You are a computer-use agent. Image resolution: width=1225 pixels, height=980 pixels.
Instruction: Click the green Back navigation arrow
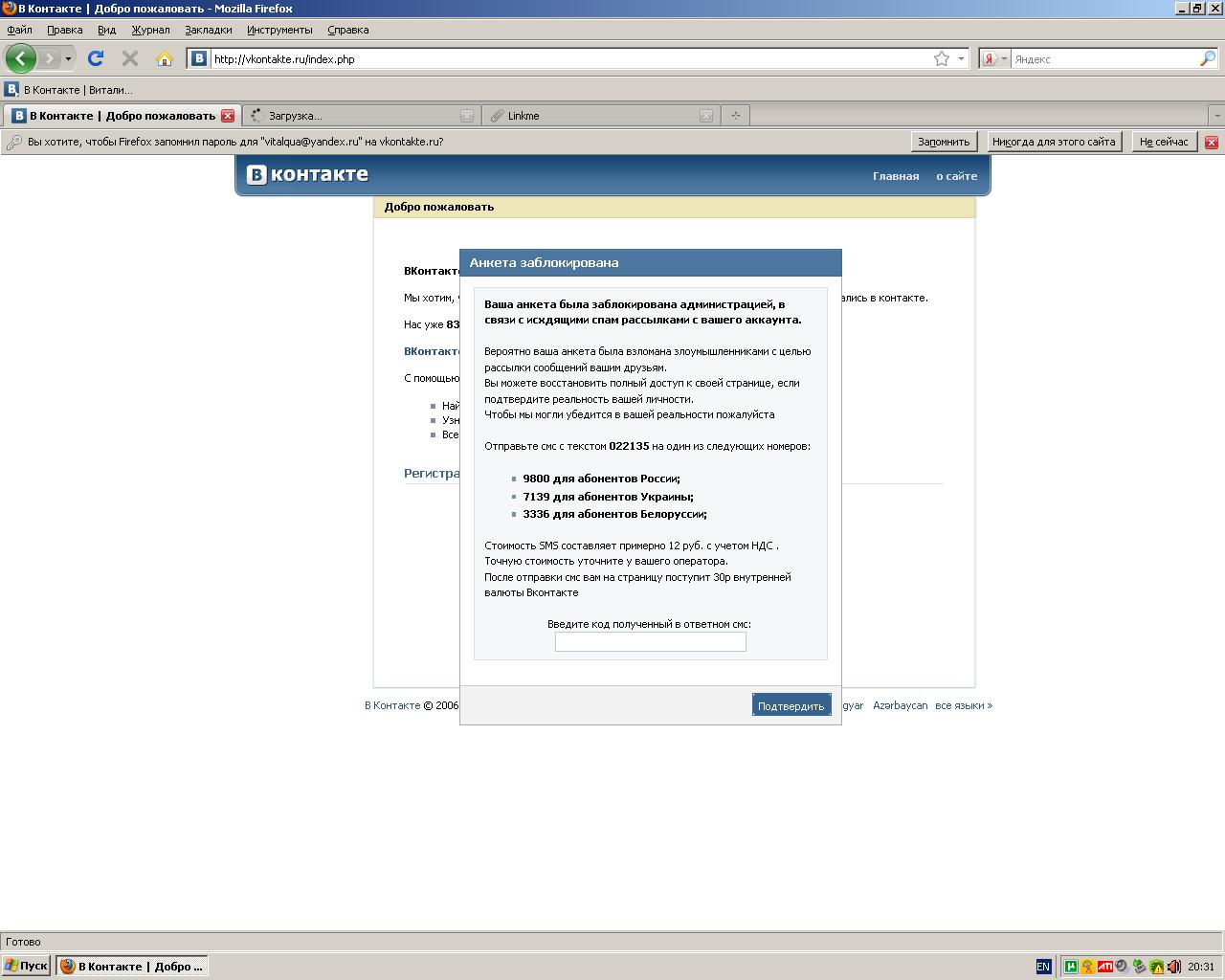pos(20,58)
